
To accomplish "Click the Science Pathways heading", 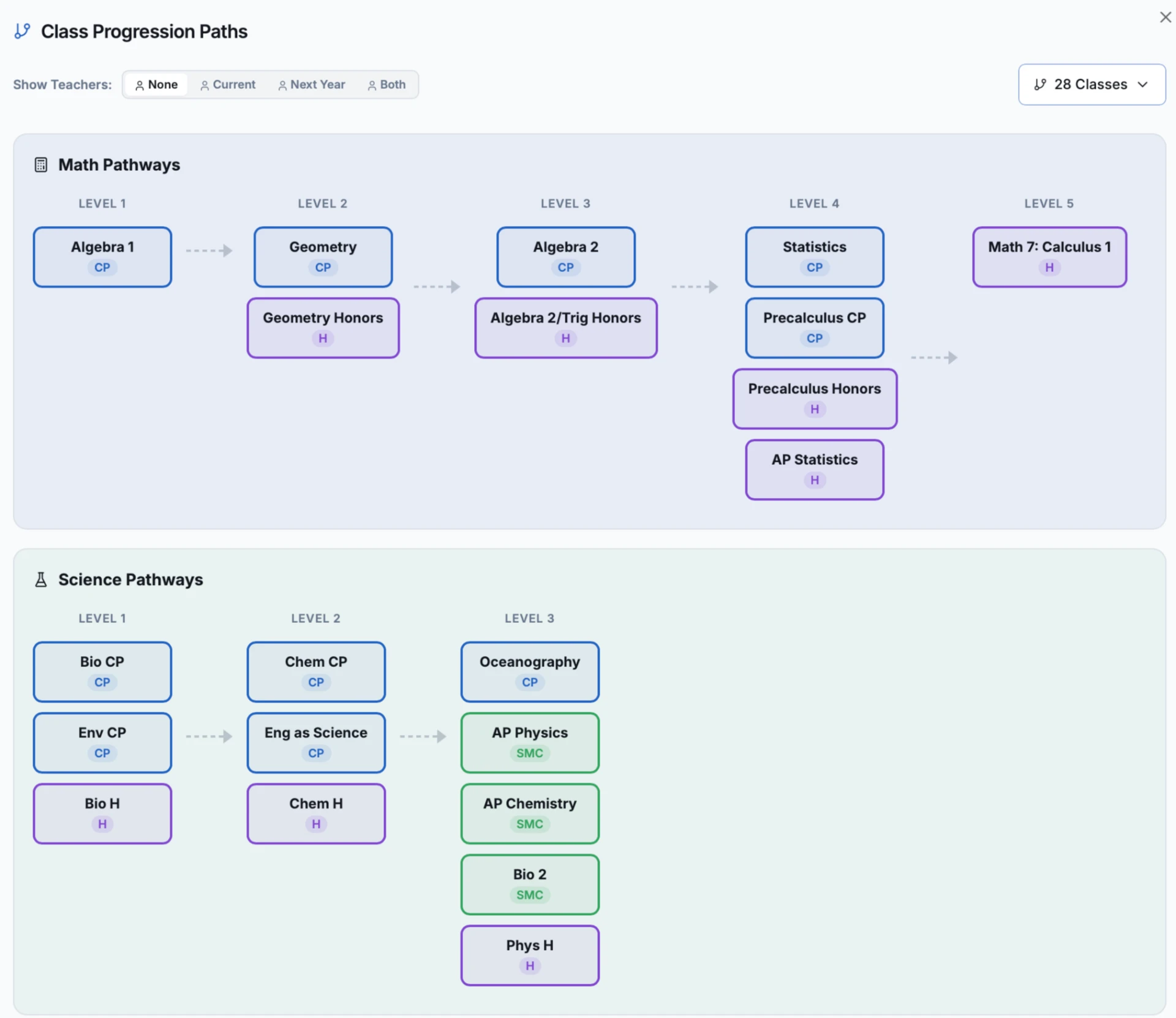I will [130, 579].
